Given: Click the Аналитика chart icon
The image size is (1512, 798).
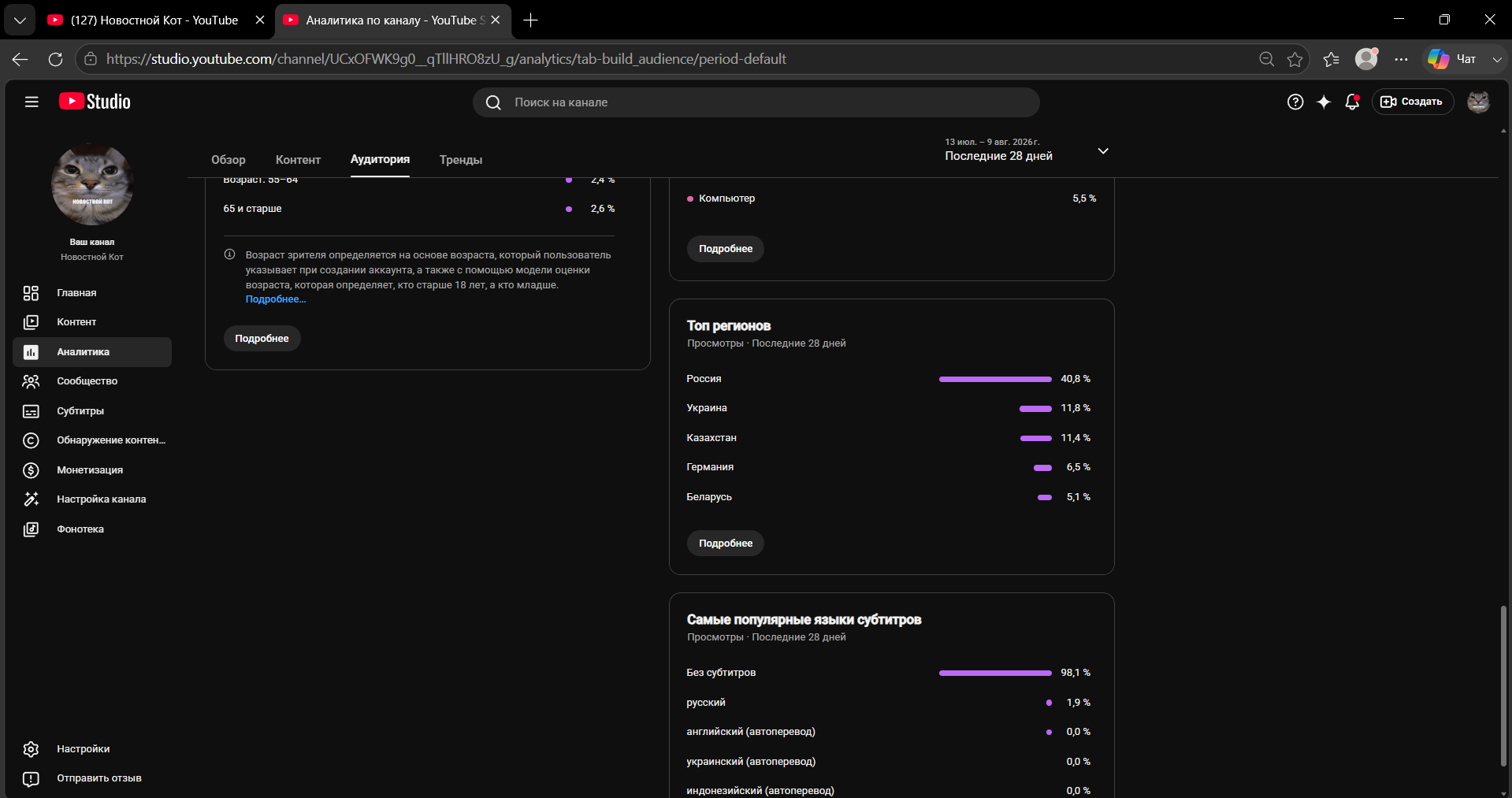Looking at the screenshot, I should (x=31, y=352).
